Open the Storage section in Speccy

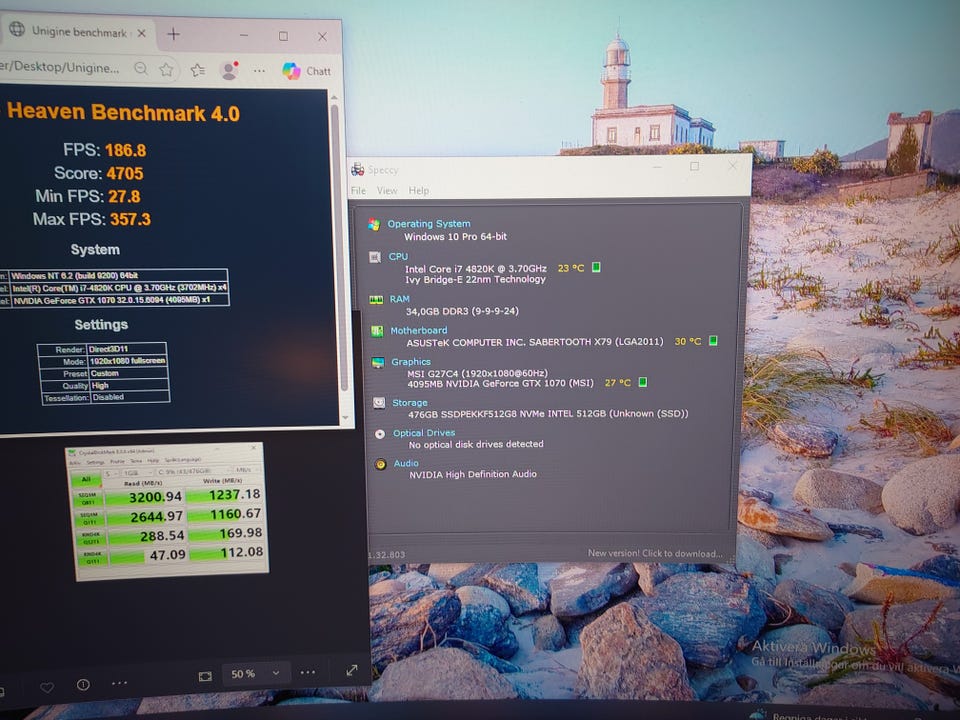coord(410,402)
